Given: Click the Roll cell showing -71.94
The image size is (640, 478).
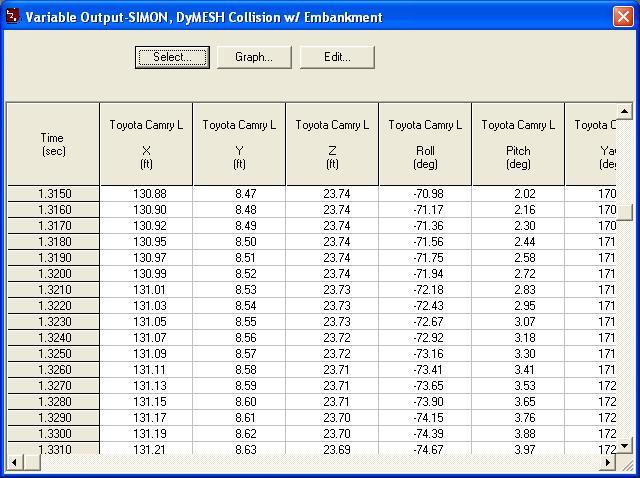Looking at the screenshot, I should 425,274.
